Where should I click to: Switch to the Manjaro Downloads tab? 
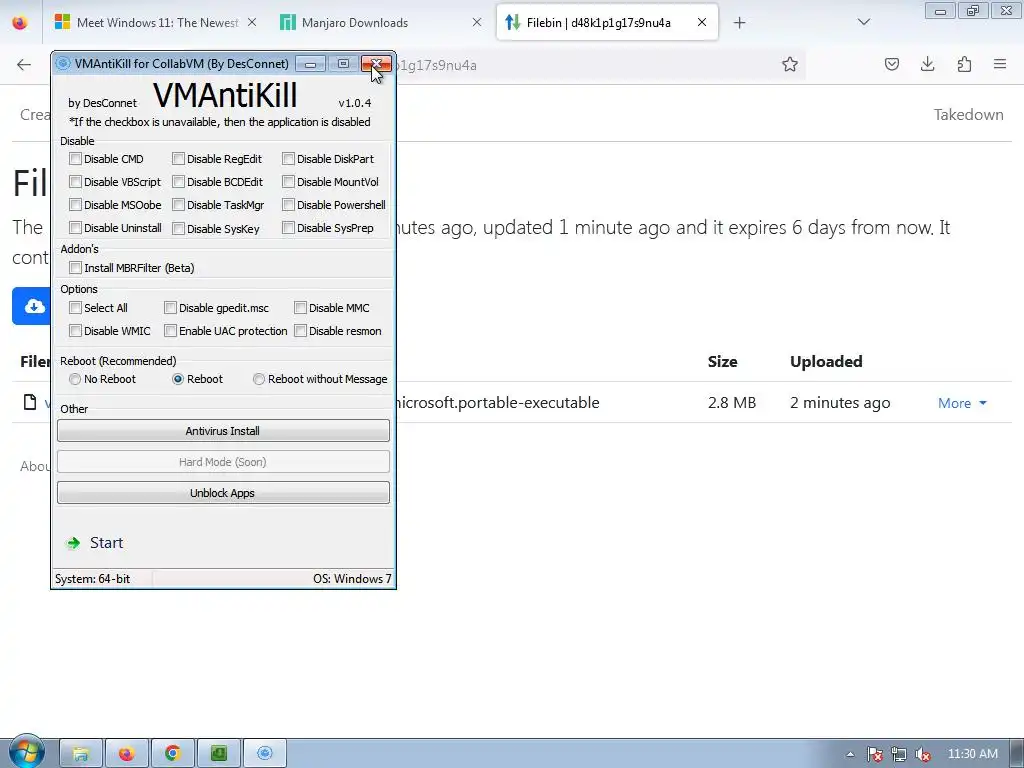click(x=381, y=23)
